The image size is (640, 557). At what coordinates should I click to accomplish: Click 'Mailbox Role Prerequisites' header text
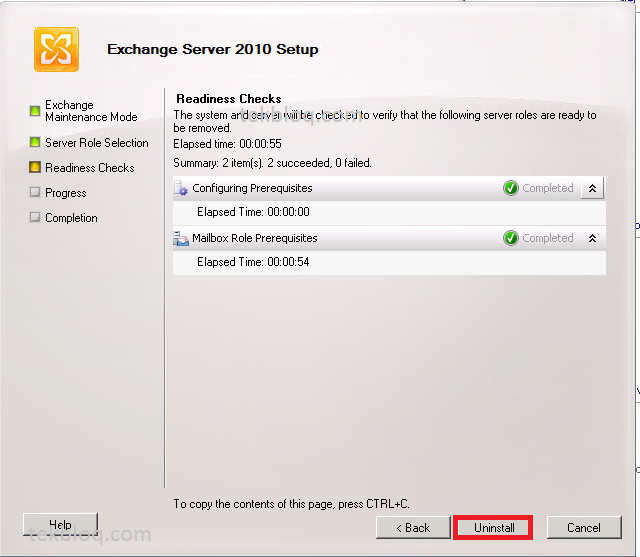[x=255, y=238]
